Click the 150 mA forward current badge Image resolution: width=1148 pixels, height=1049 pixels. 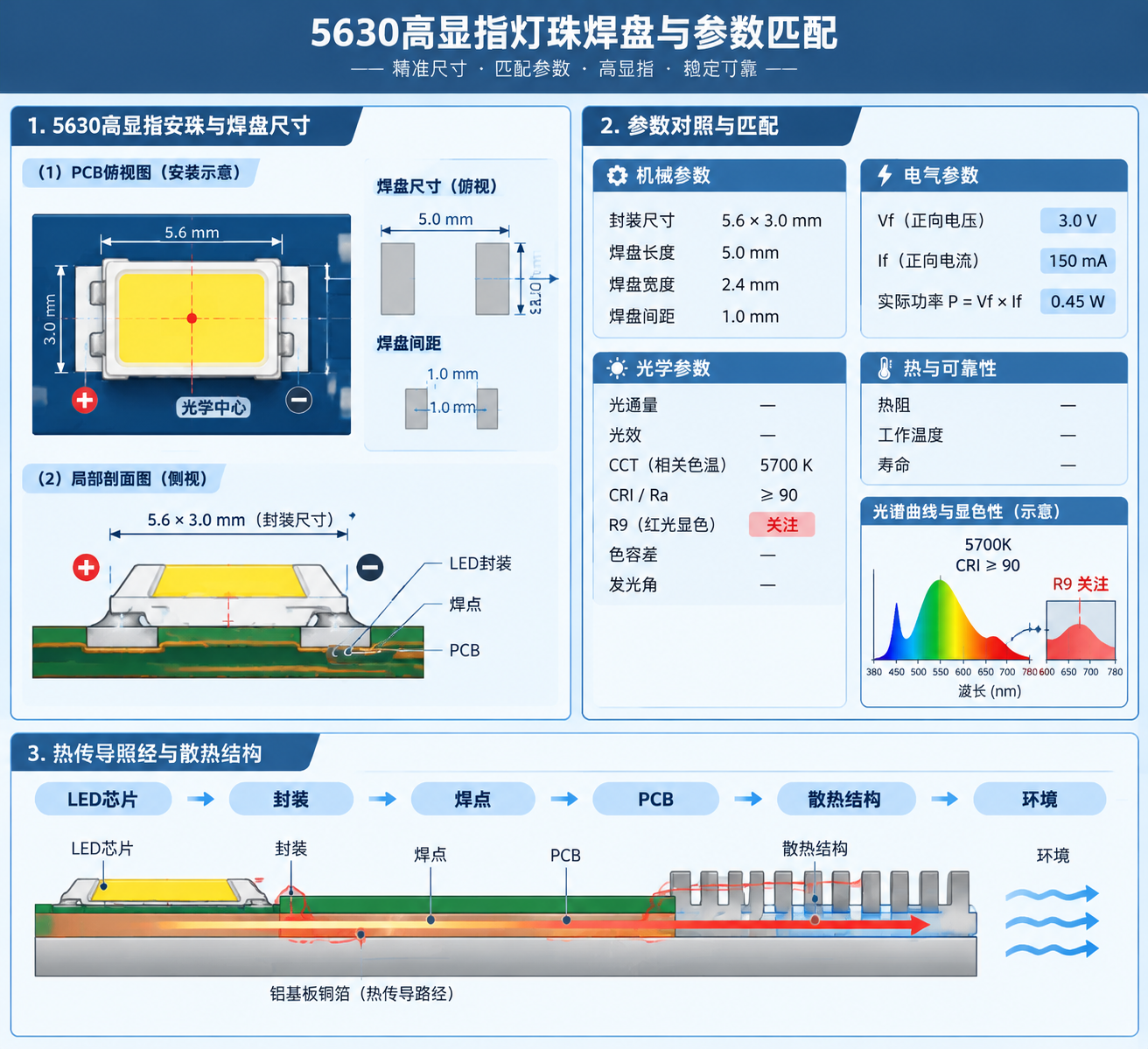tap(1078, 261)
